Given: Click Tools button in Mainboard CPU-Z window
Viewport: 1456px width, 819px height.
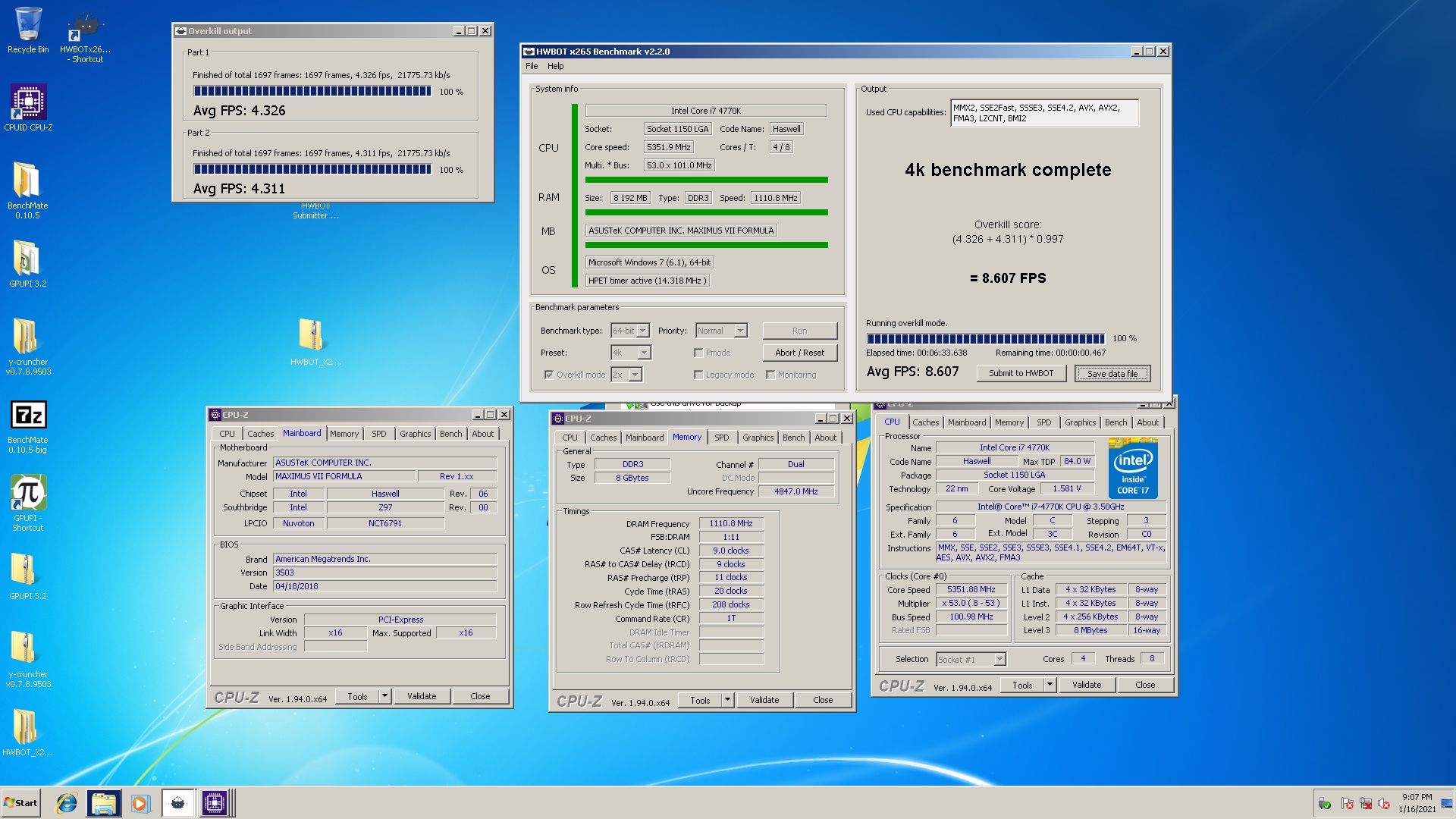Looking at the screenshot, I should click(357, 696).
